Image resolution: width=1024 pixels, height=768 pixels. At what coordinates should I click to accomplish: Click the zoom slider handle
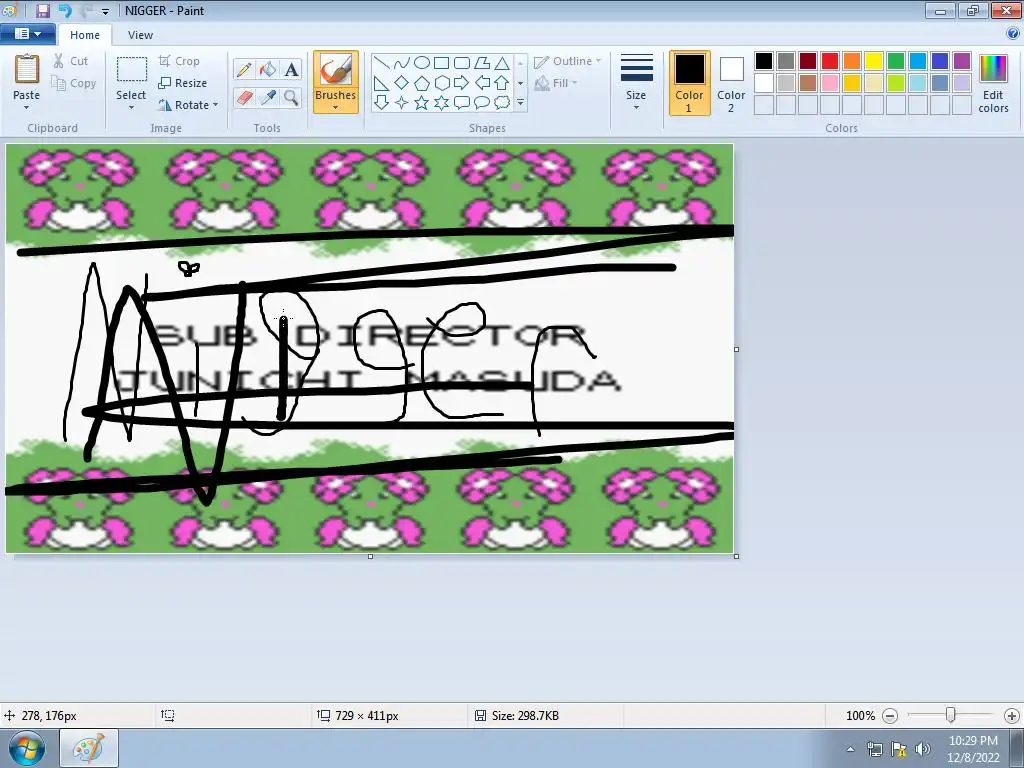951,716
